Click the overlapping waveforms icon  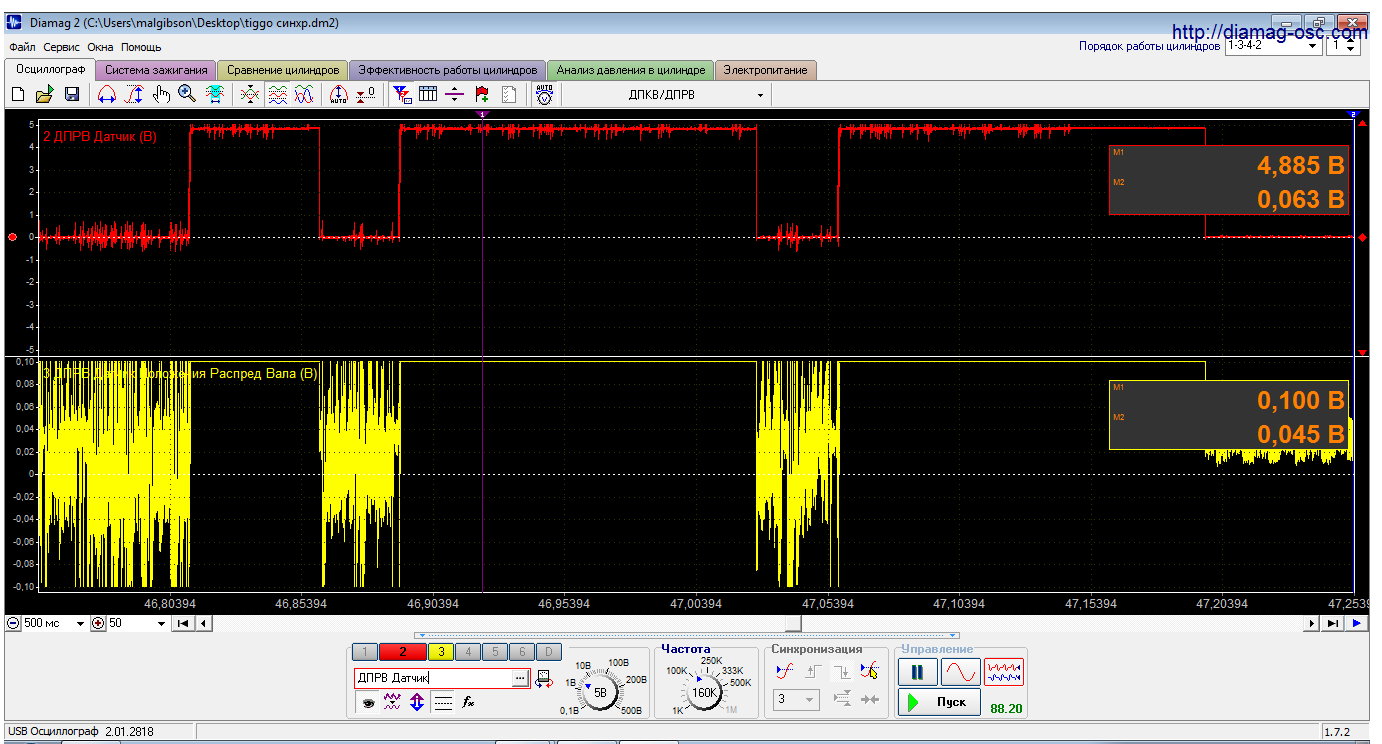tap(250, 94)
